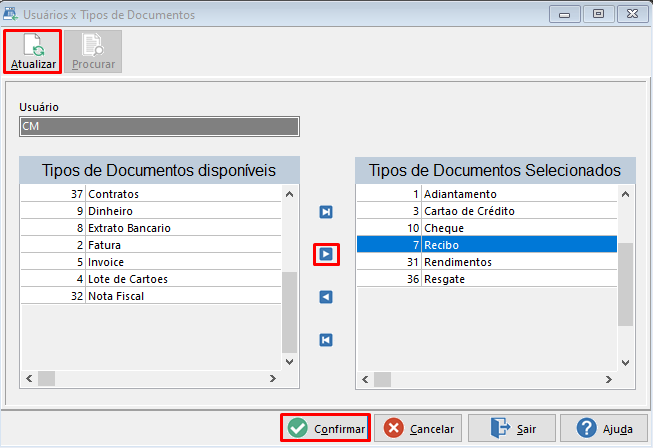
Task: Click the Sair button
Action: point(512,428)
